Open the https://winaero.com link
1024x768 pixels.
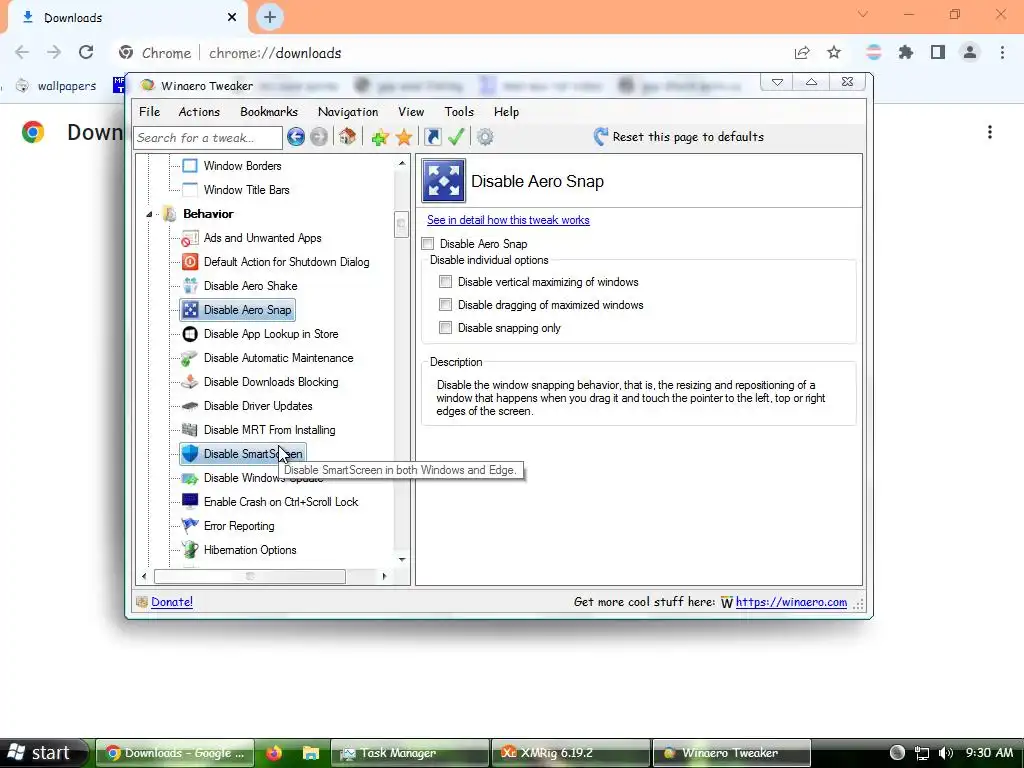click(x=791, y=602)
